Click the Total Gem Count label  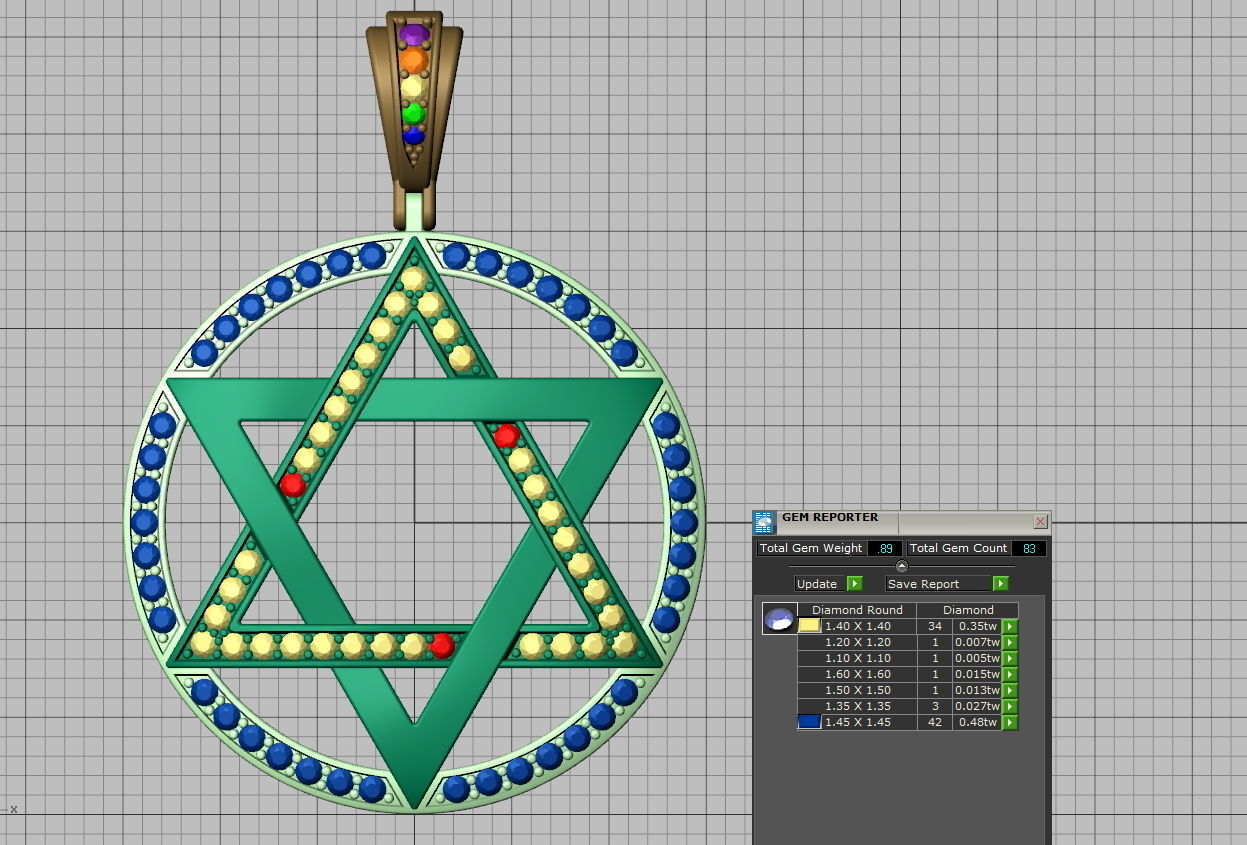958,548
